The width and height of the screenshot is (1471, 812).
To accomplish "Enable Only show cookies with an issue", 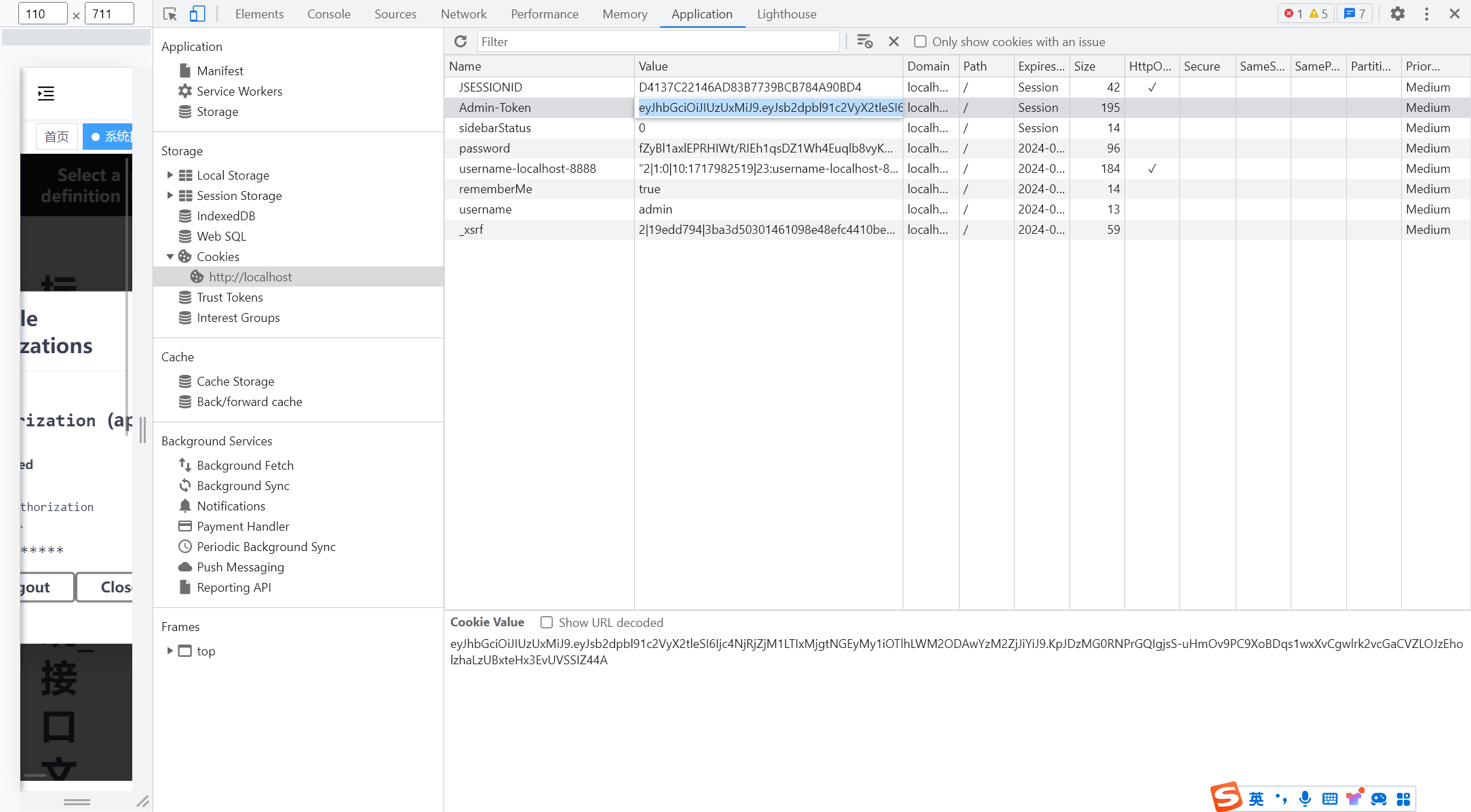I will pyautogui.click(x=920, y=41).
